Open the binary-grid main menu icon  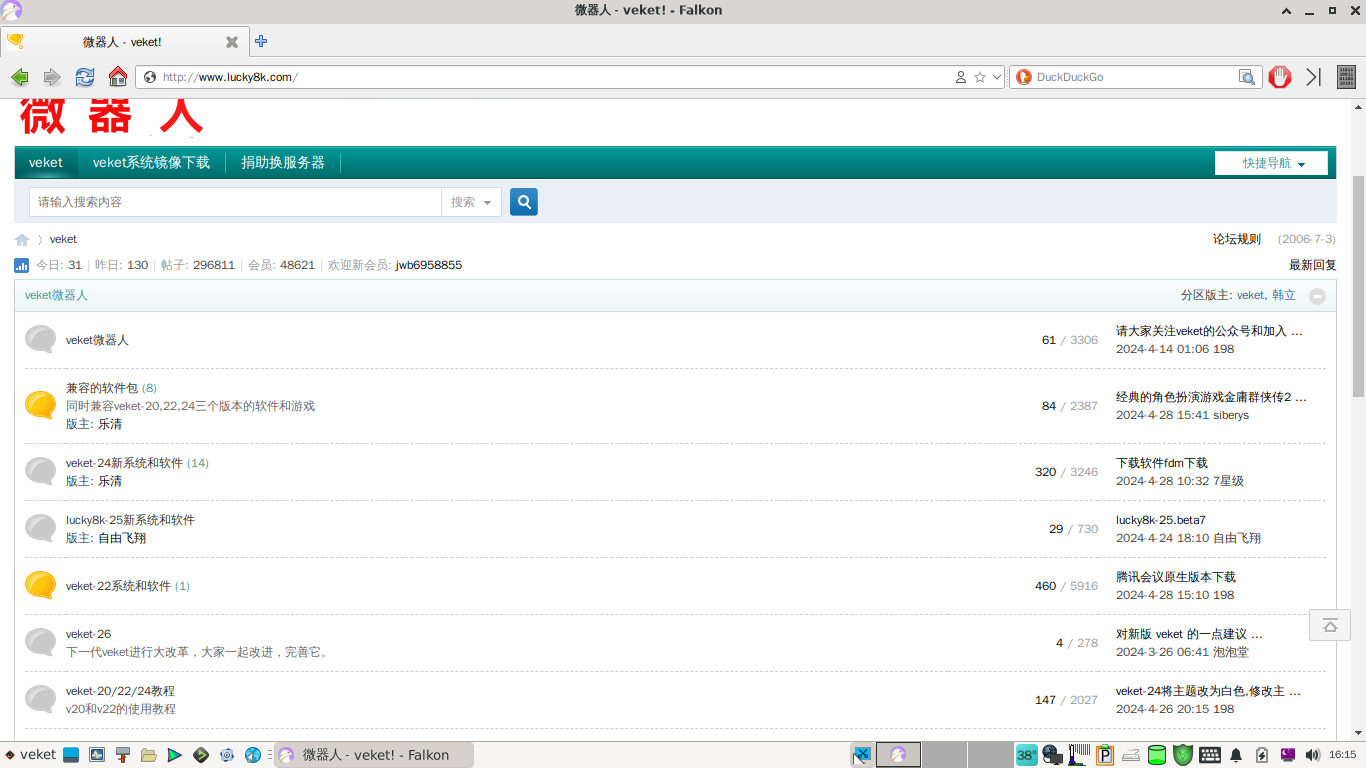(x=1346, y=77)
